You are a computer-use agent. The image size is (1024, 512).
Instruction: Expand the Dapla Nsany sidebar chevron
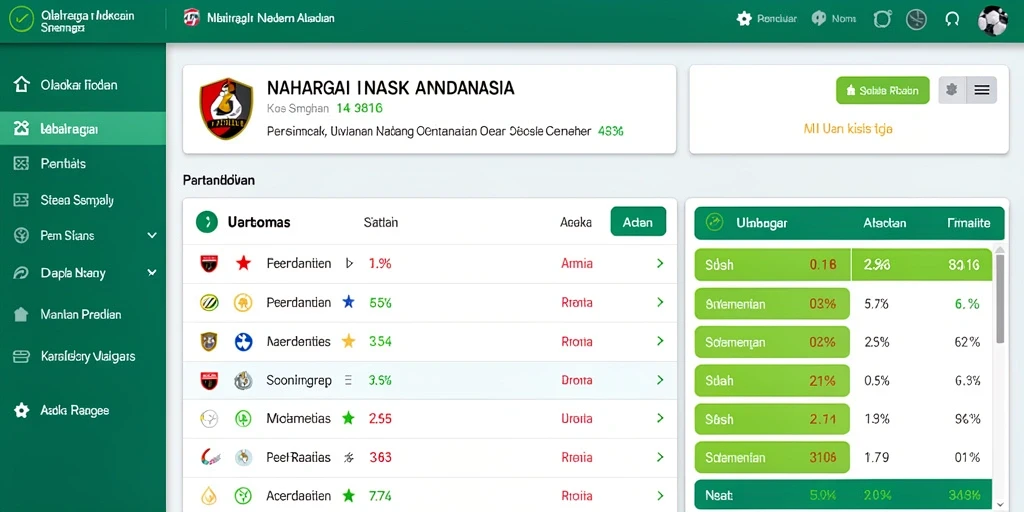point(152,273)
